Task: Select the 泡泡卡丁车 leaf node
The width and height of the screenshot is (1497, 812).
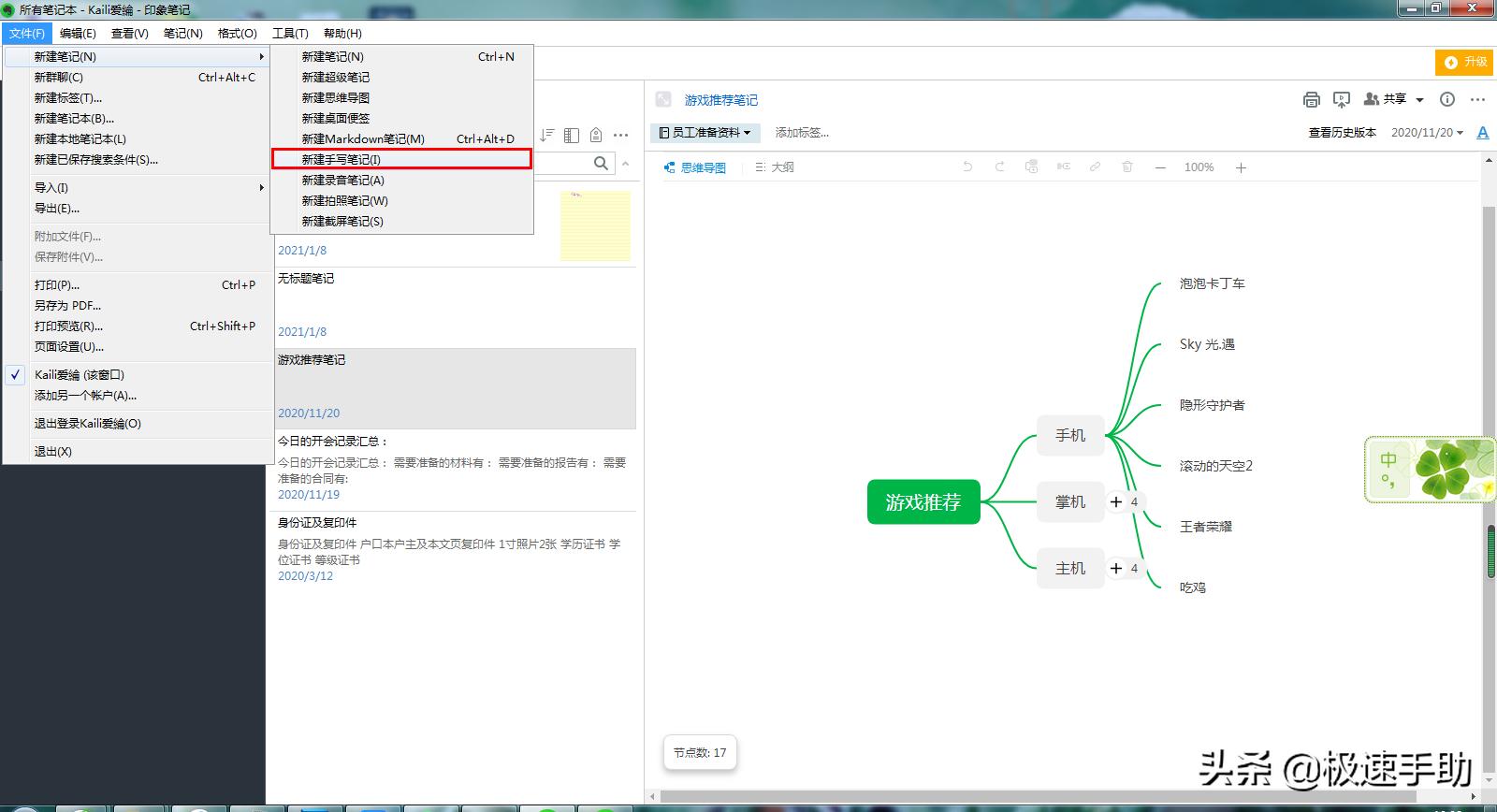Action: pyautogui.click(x=1213, y=283)
